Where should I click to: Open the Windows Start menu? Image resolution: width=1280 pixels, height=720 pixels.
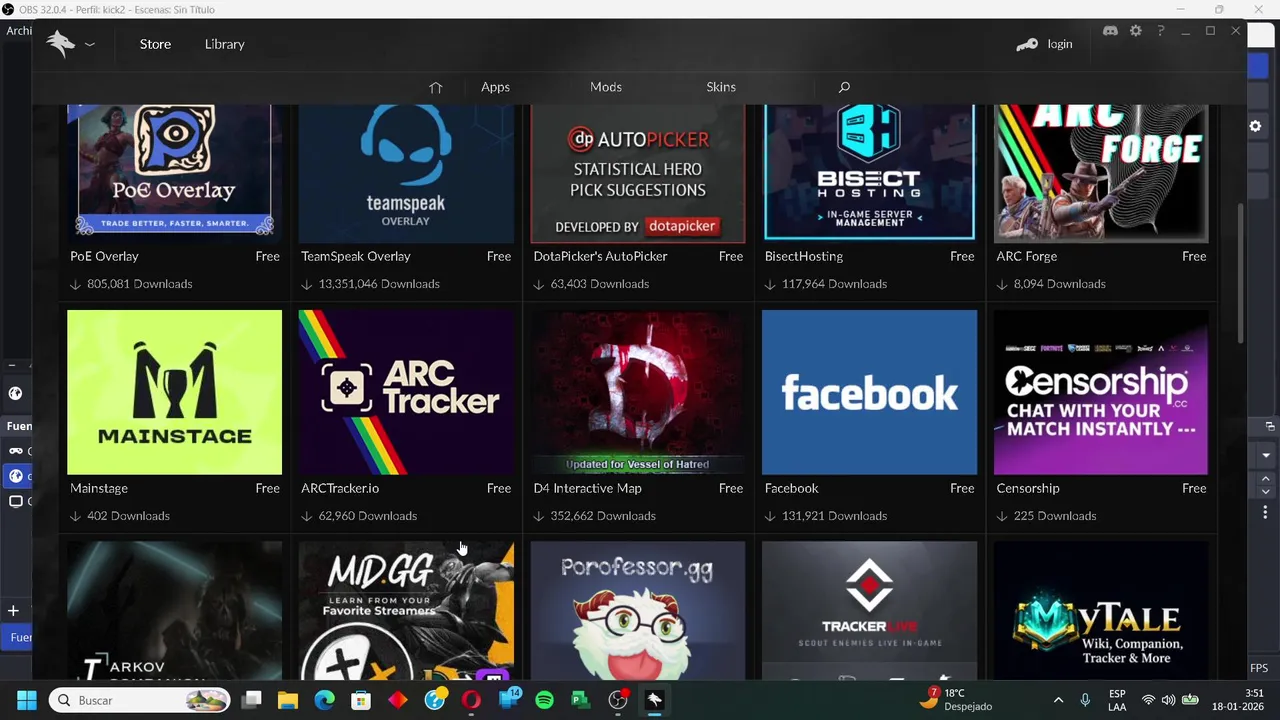27,700
